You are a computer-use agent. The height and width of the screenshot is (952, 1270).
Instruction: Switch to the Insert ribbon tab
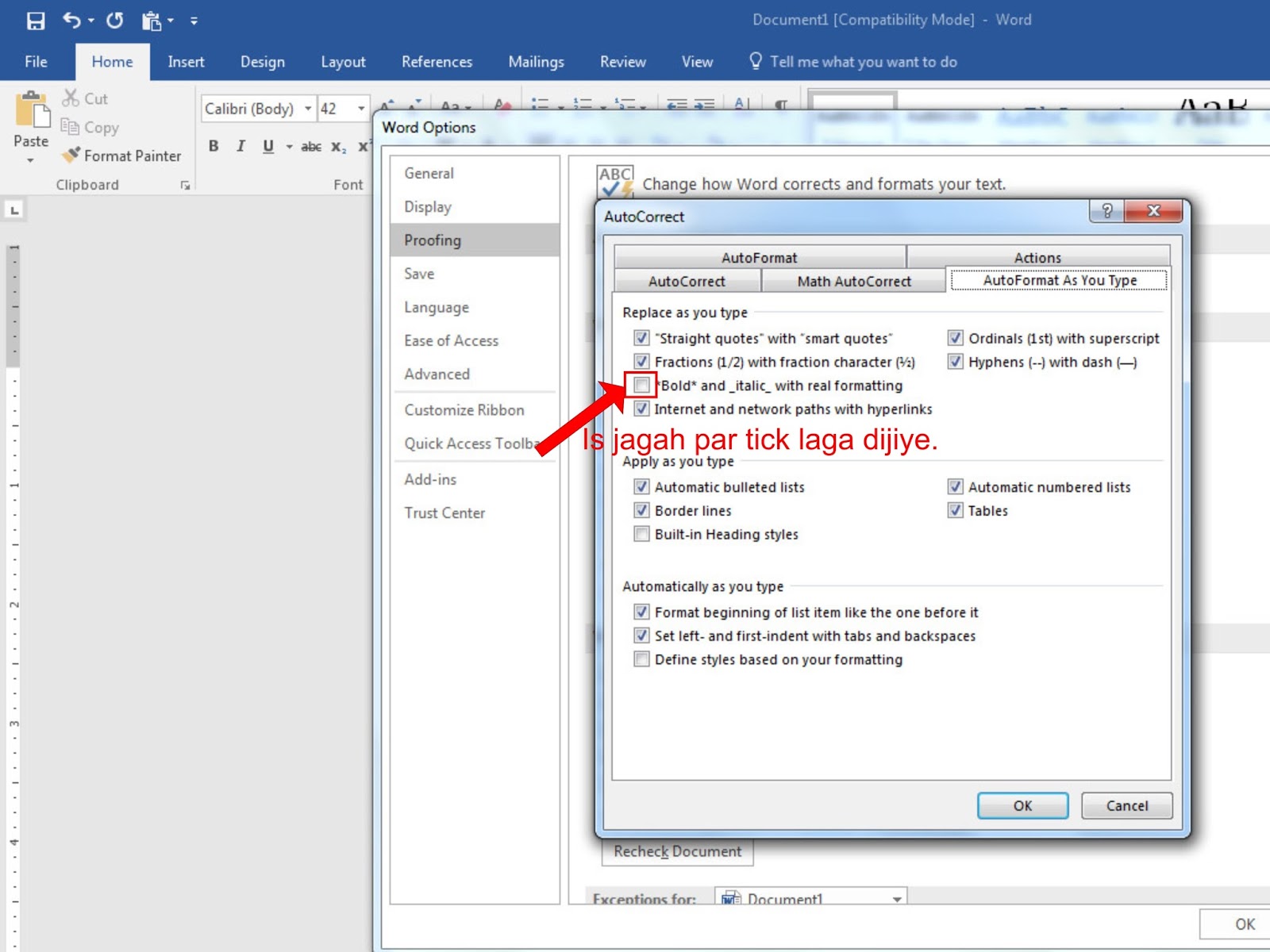(x=186, y=62)
